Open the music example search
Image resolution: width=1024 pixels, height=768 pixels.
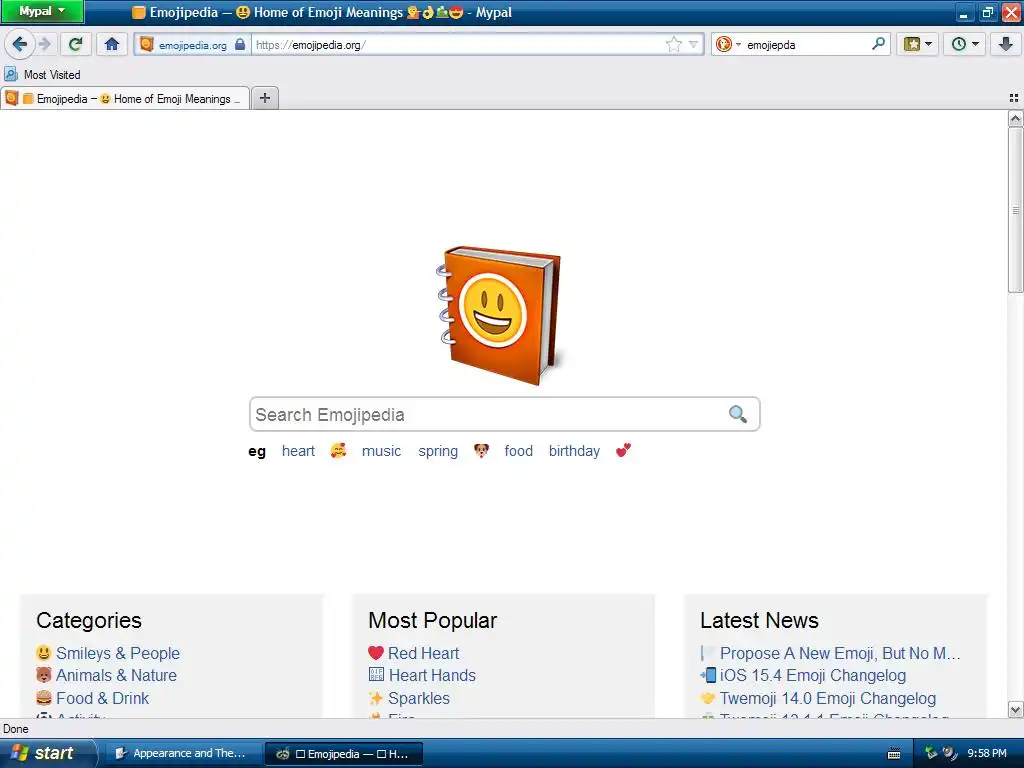point(381,451)
